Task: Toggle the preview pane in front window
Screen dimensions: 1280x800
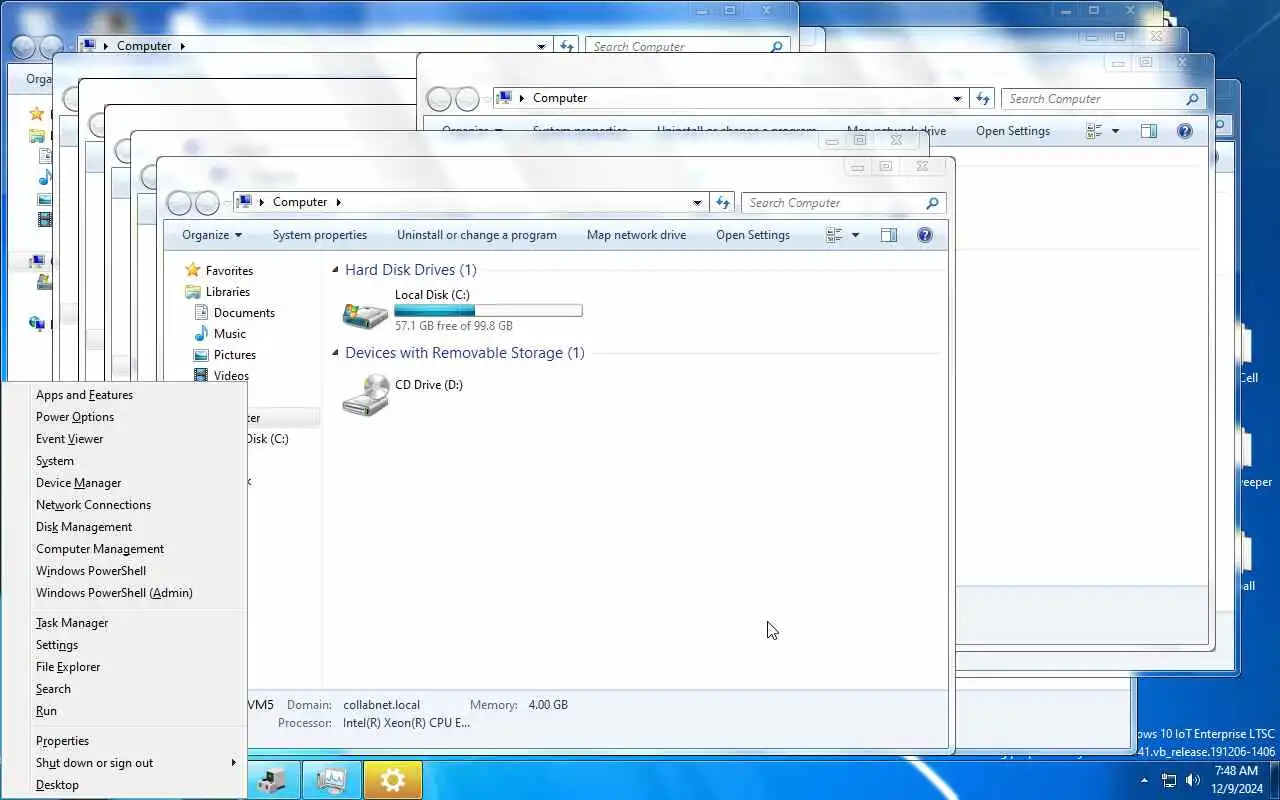Action: point(888,235)
